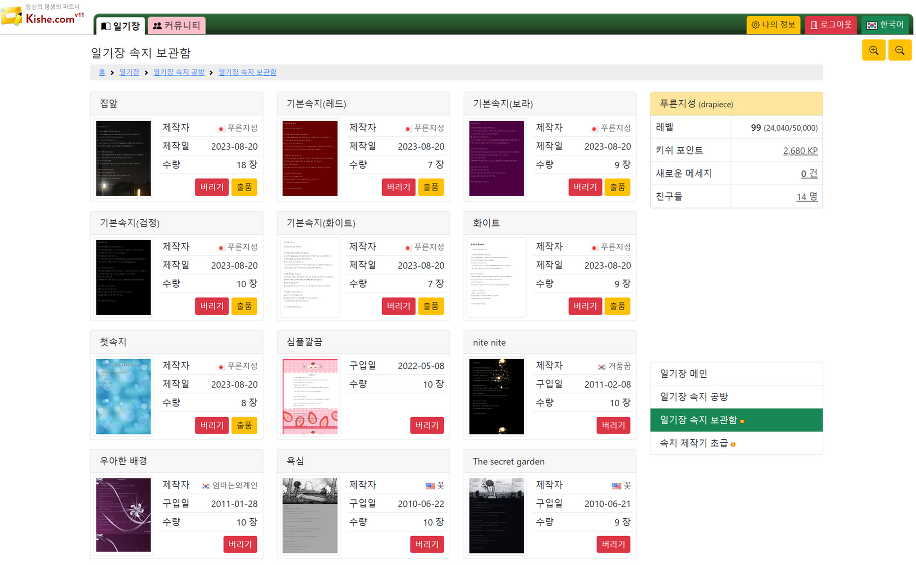Click the 꽃 creator flag on 욕심
The image size is (916, 565).
point(430,485)
